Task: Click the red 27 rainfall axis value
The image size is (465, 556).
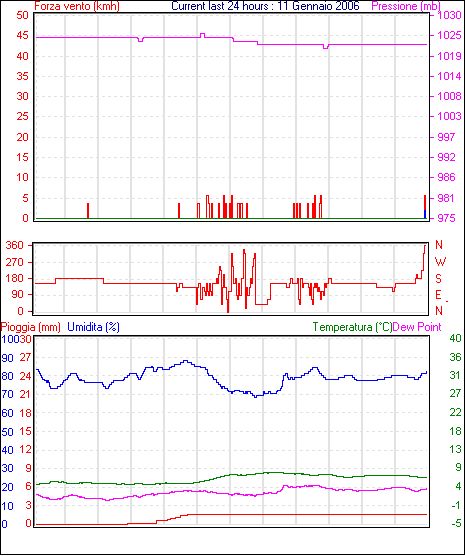Action: pyautogui.click(x=25, y=357)
